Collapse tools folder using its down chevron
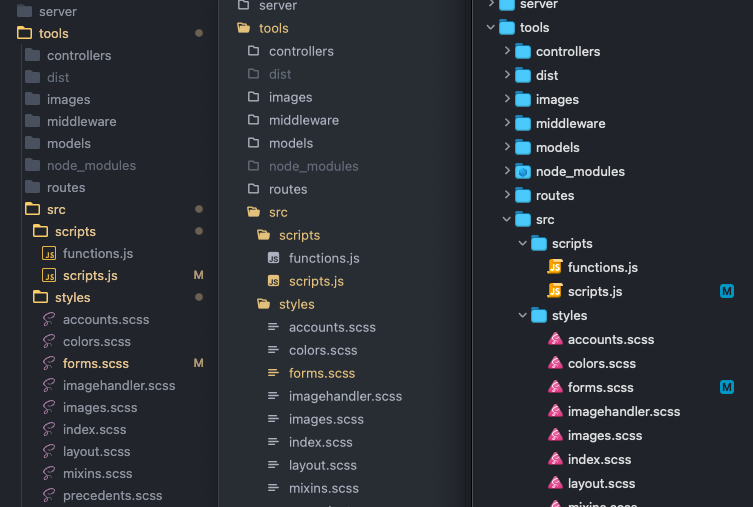The width and height of the screenshot is (753, 507). pyautogui.click(x=490, y=27)
